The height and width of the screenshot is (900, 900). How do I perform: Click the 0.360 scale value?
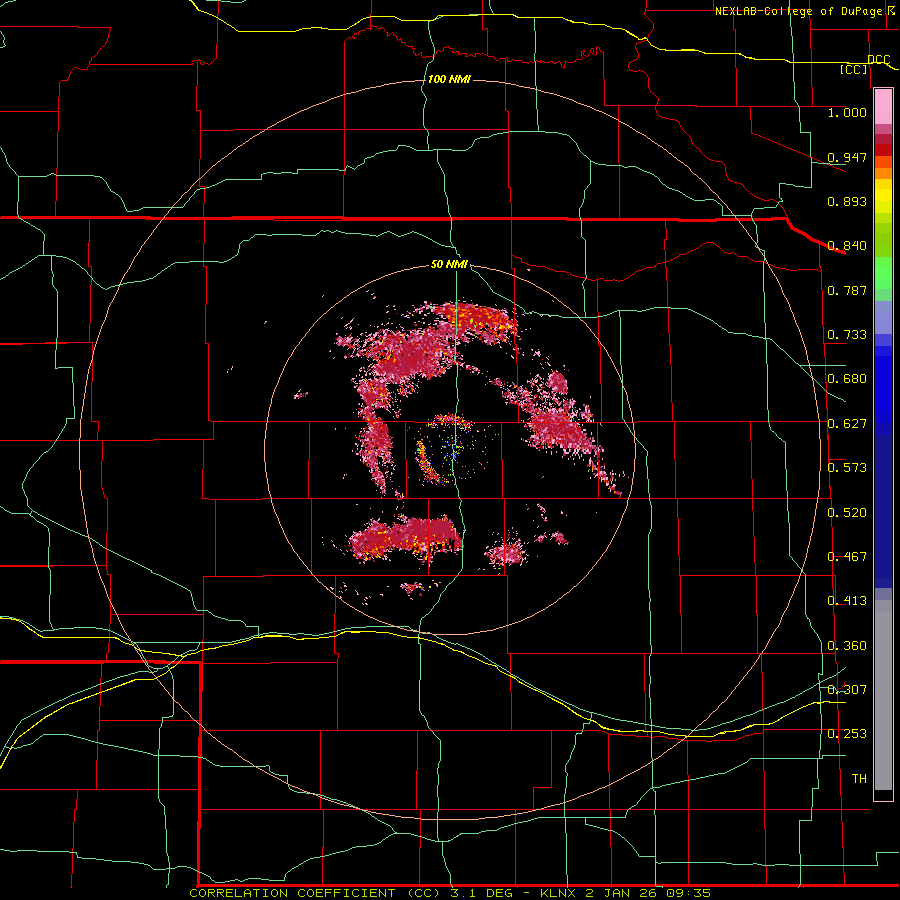coord(847,646)
